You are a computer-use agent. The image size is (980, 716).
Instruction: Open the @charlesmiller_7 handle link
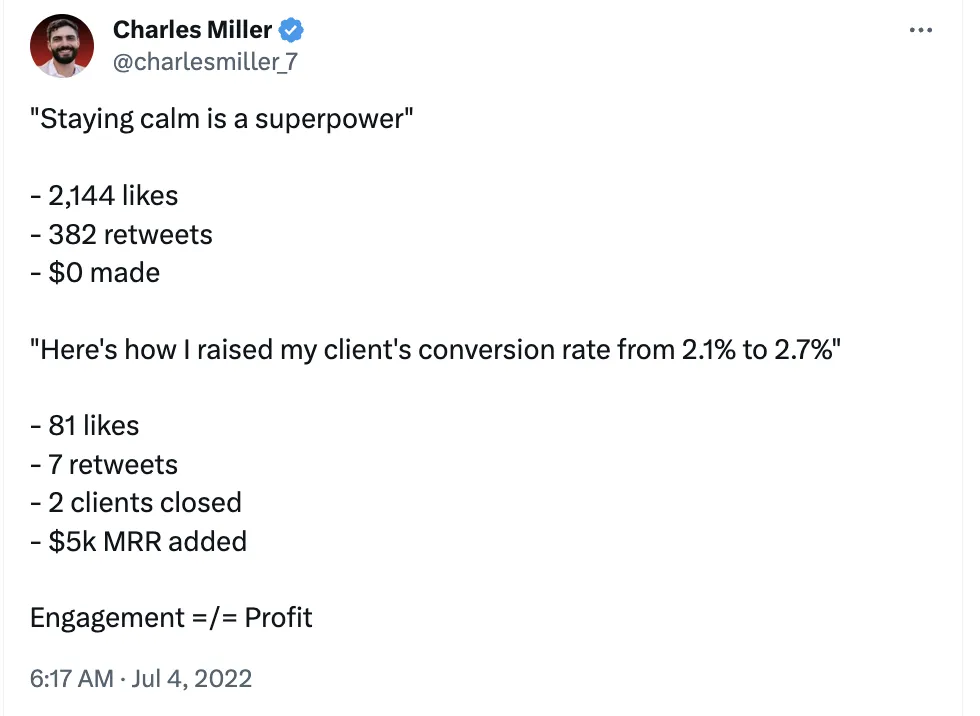coord(205,62)
